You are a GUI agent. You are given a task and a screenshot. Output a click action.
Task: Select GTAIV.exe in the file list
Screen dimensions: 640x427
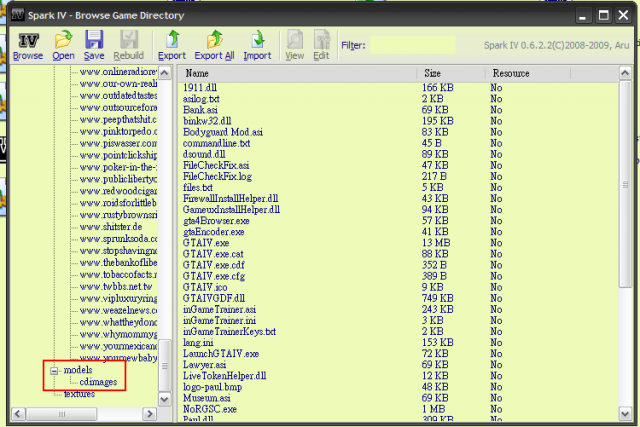(206, 242)
